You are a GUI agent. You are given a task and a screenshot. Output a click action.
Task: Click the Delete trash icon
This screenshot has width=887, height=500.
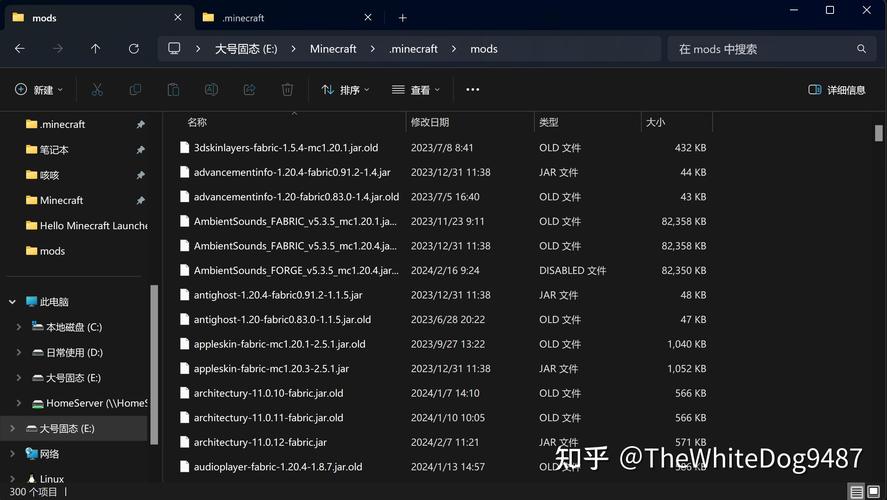point(287,90)
